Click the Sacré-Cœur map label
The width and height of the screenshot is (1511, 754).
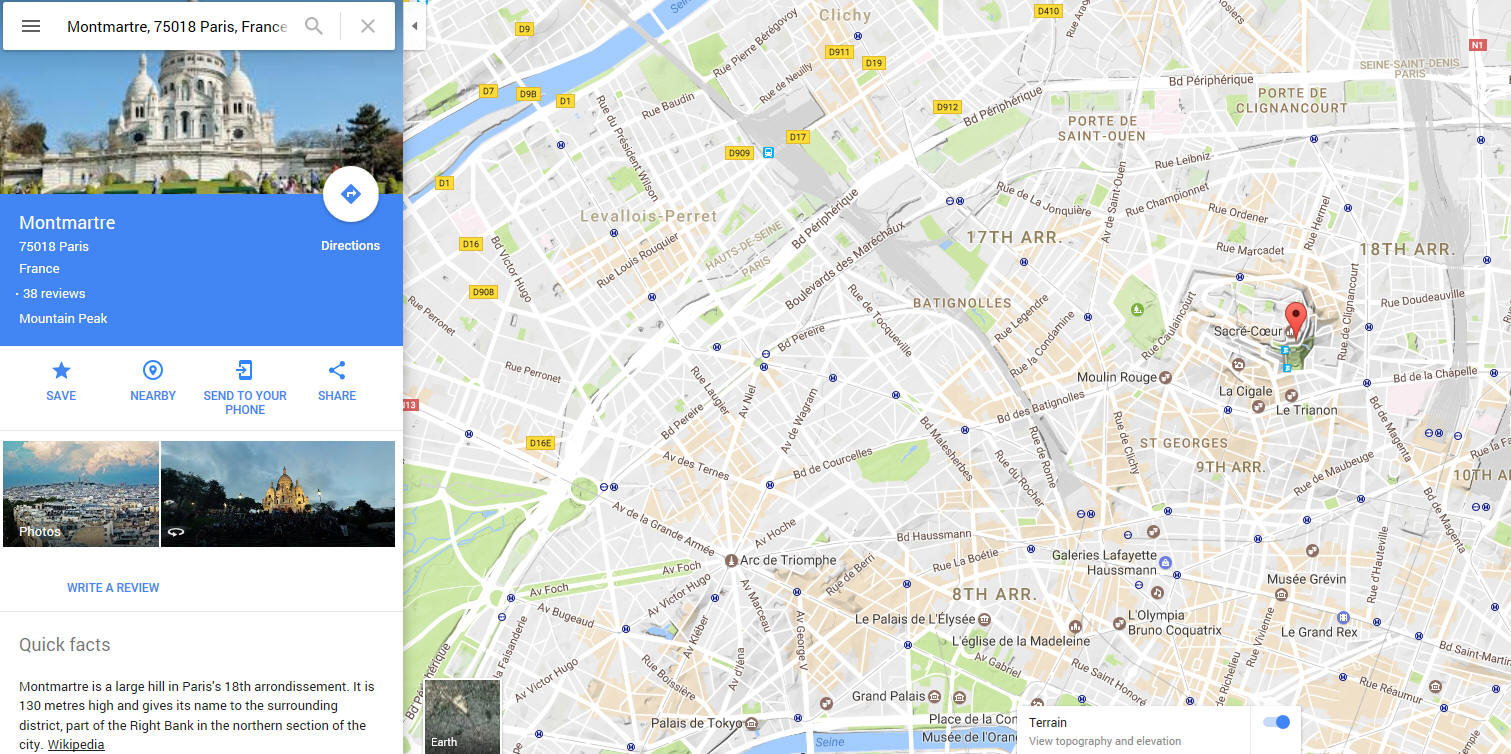click(x=1248, y=331)
